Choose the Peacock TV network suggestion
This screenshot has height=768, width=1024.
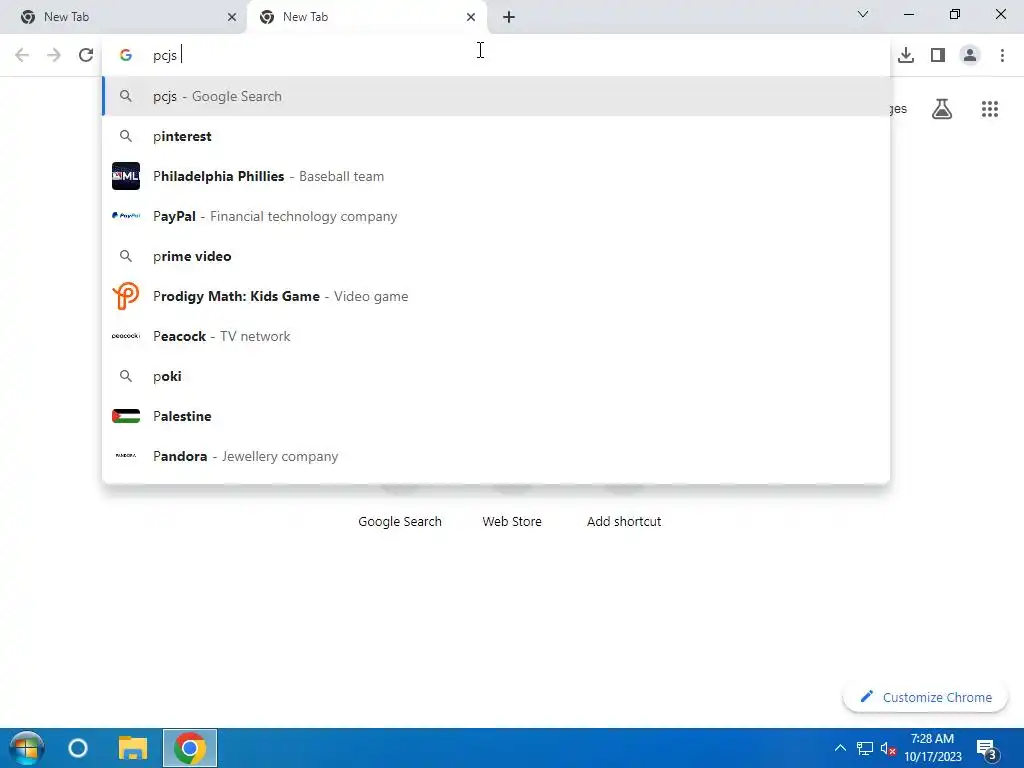pos(496,336)
